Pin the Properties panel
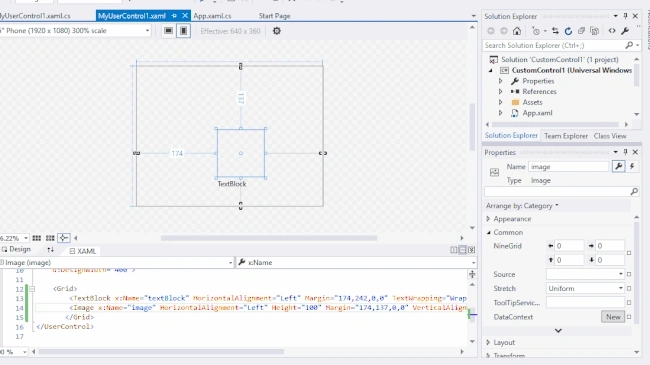Screen dimensions: 650x365 [625, 152]
